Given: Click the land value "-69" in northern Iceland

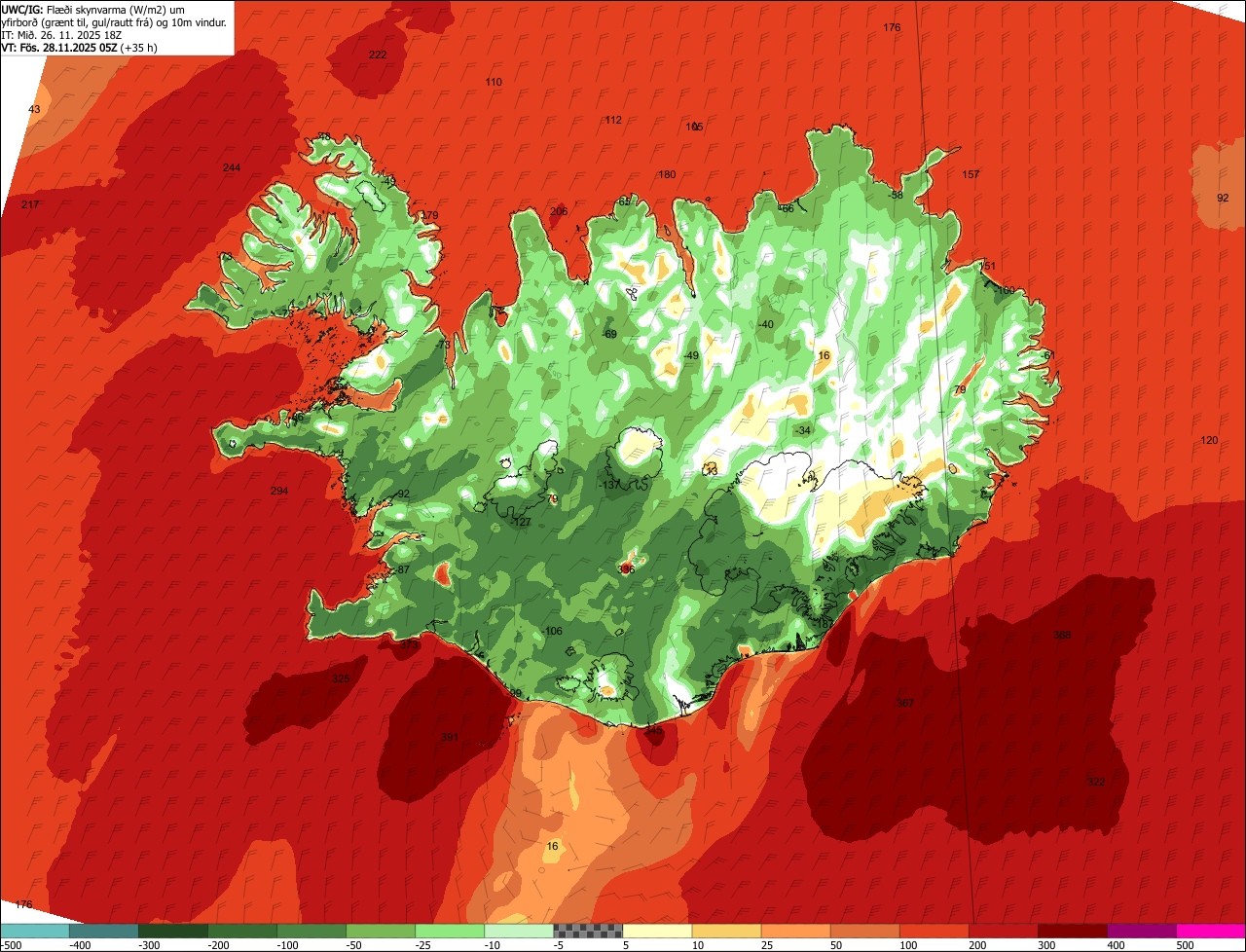Looking at the screenshot, I should tap(609, 334).
